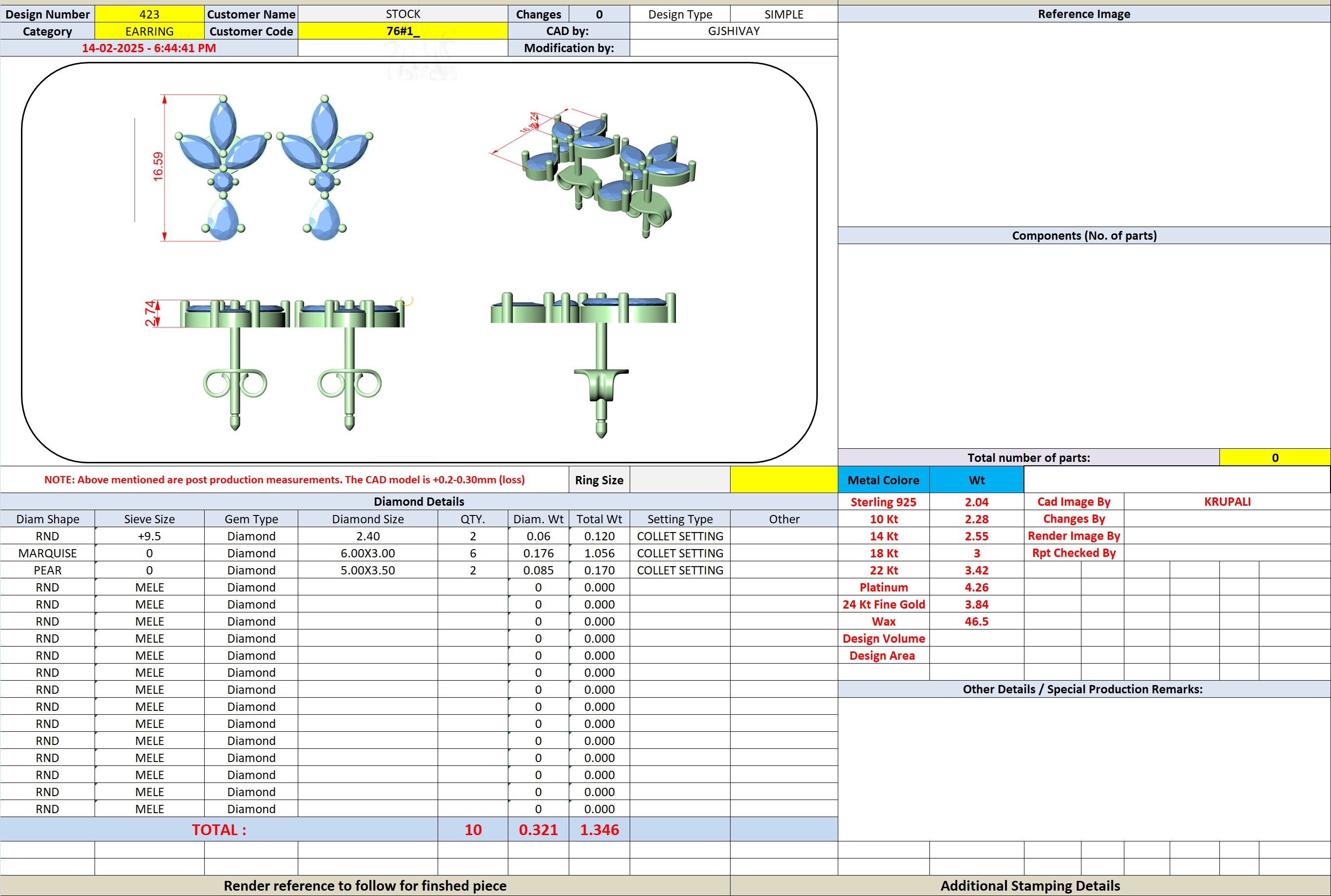Click the 18 Kt metal label
This screenshot has height=896, width=1331.
pyautogui.click(x=884, y=553)
